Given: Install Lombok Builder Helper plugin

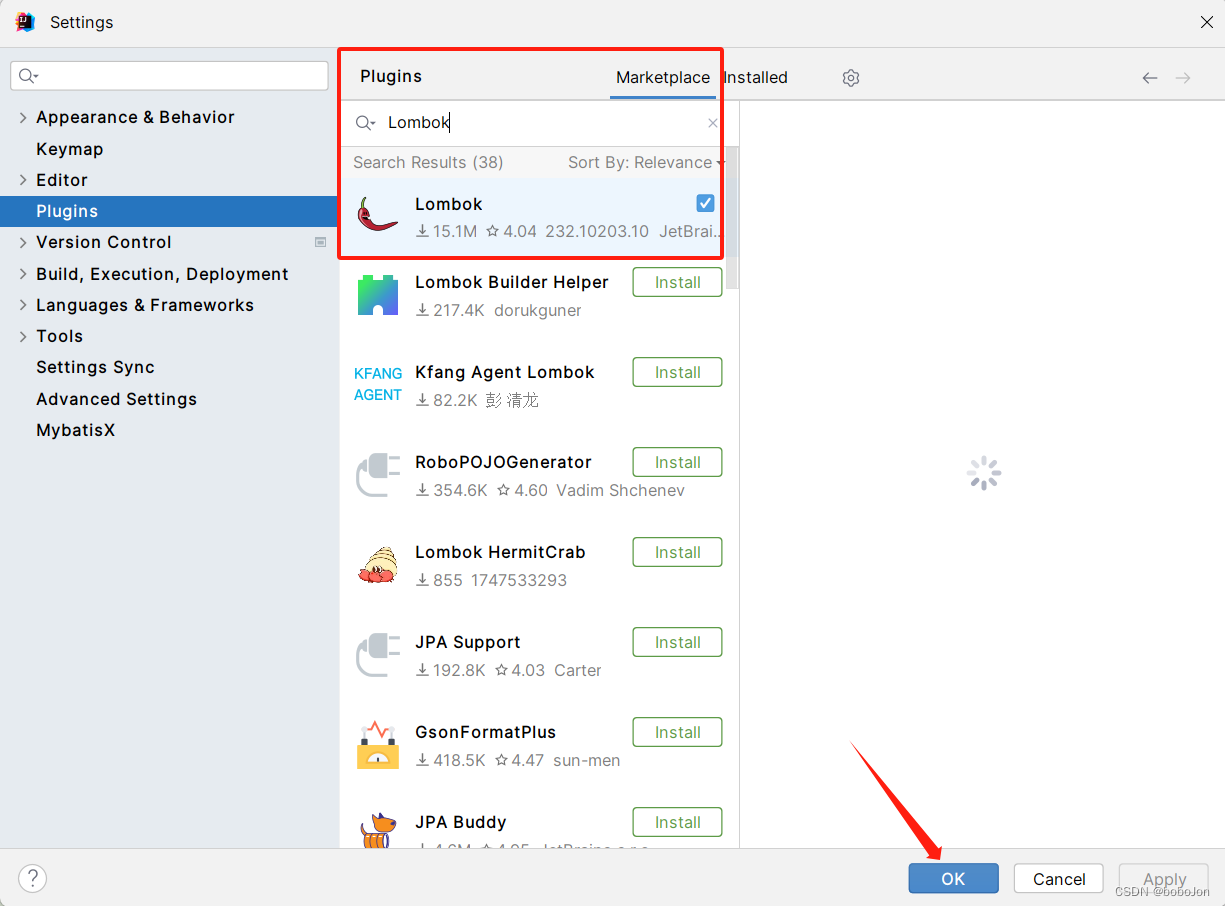Looking at the screenshot, I should click(x=677, y=282).
